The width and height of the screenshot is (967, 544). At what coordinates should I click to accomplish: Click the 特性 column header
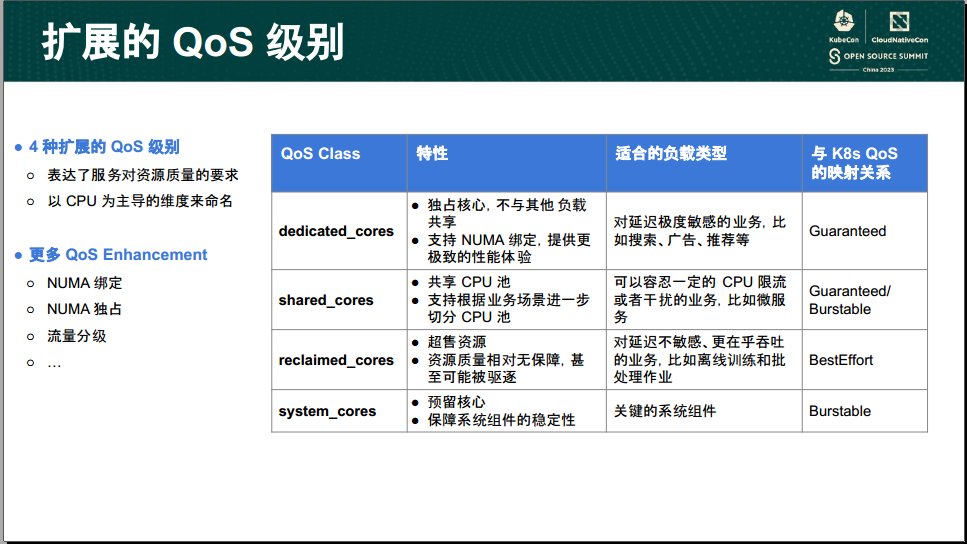pyautogui.click(x=432, y=154)
